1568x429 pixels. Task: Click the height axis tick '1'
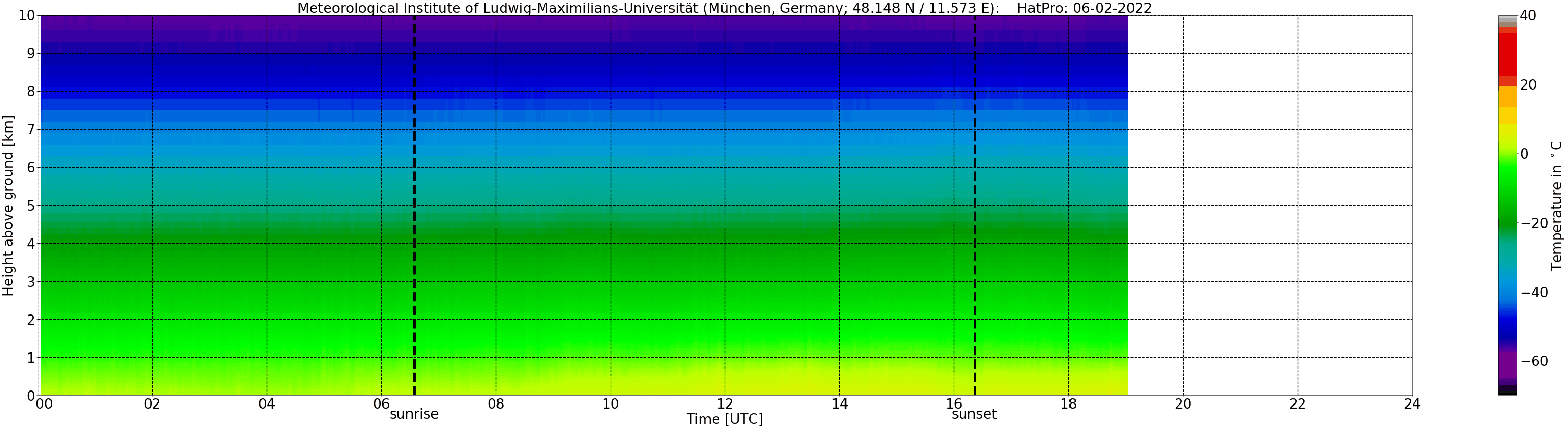point(30,358)
